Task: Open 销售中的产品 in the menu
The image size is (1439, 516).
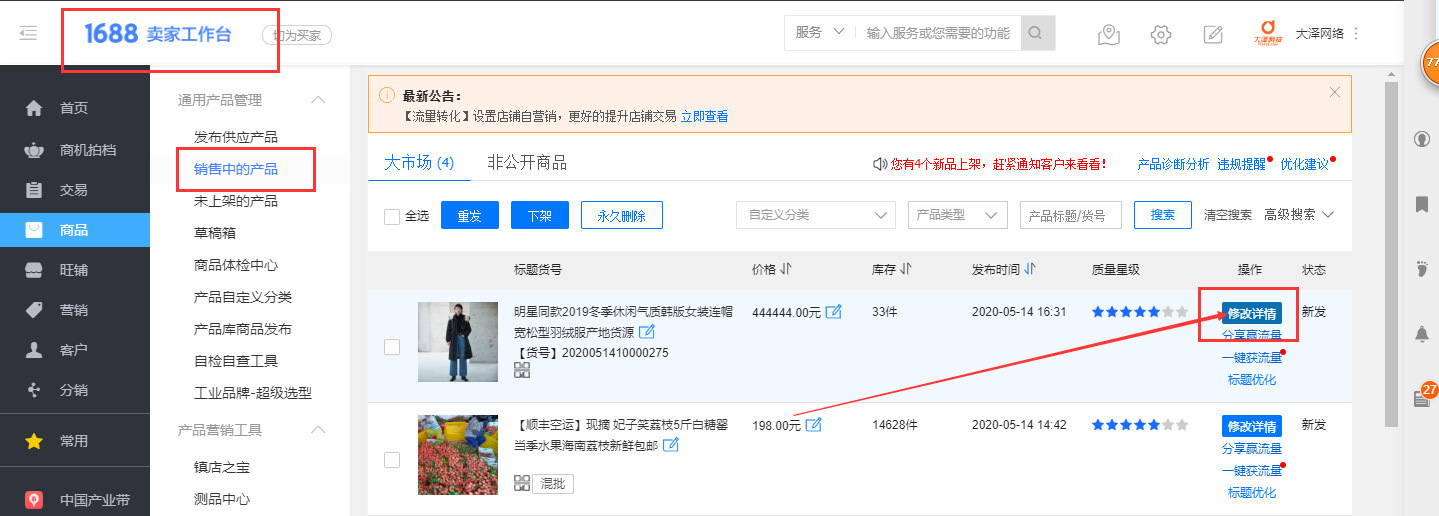Action: coord(236,169)
